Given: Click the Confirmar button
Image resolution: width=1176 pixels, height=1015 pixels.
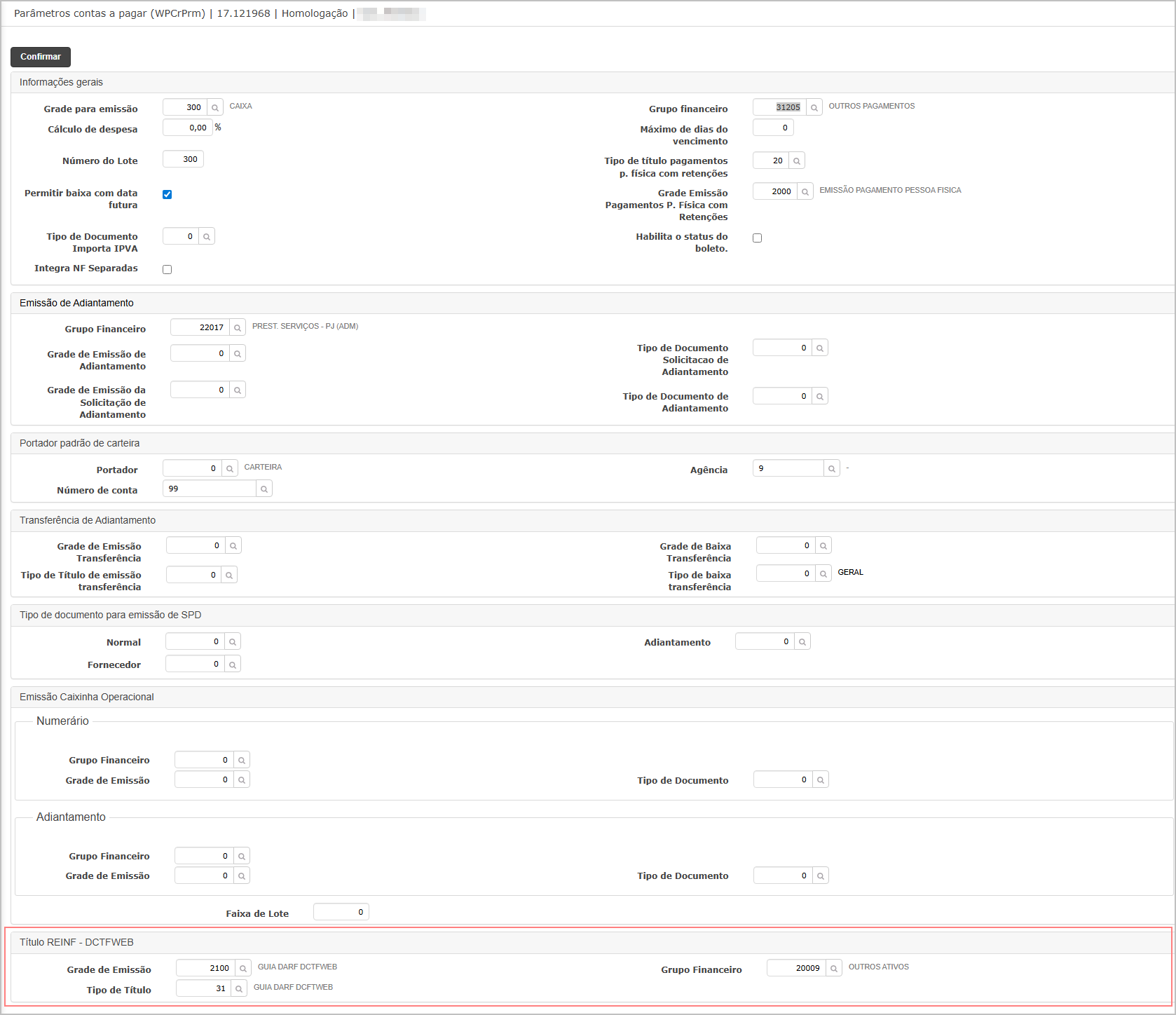Looking at the screenshot, I should tap(41, 57).
